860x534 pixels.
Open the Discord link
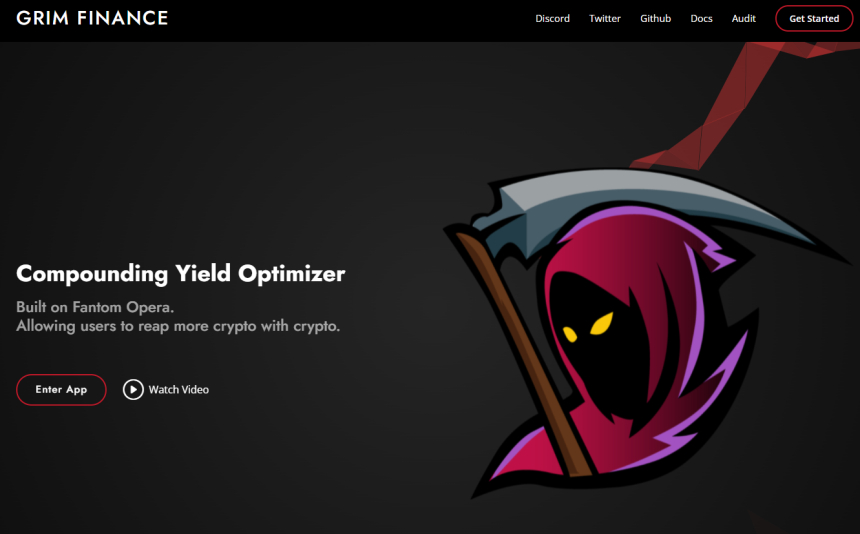[552, 19]
